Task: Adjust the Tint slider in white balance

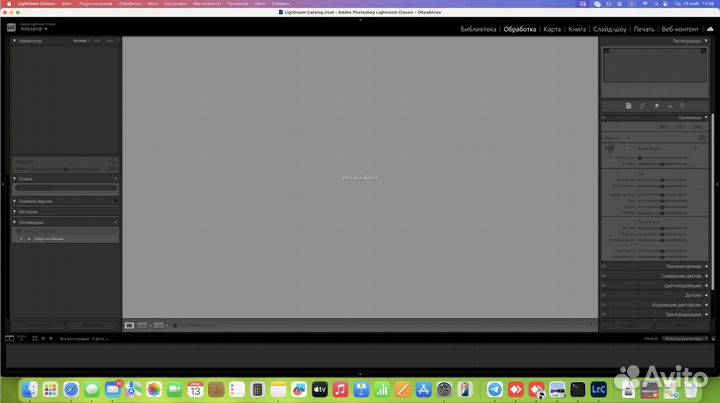Action: (662, 164)
